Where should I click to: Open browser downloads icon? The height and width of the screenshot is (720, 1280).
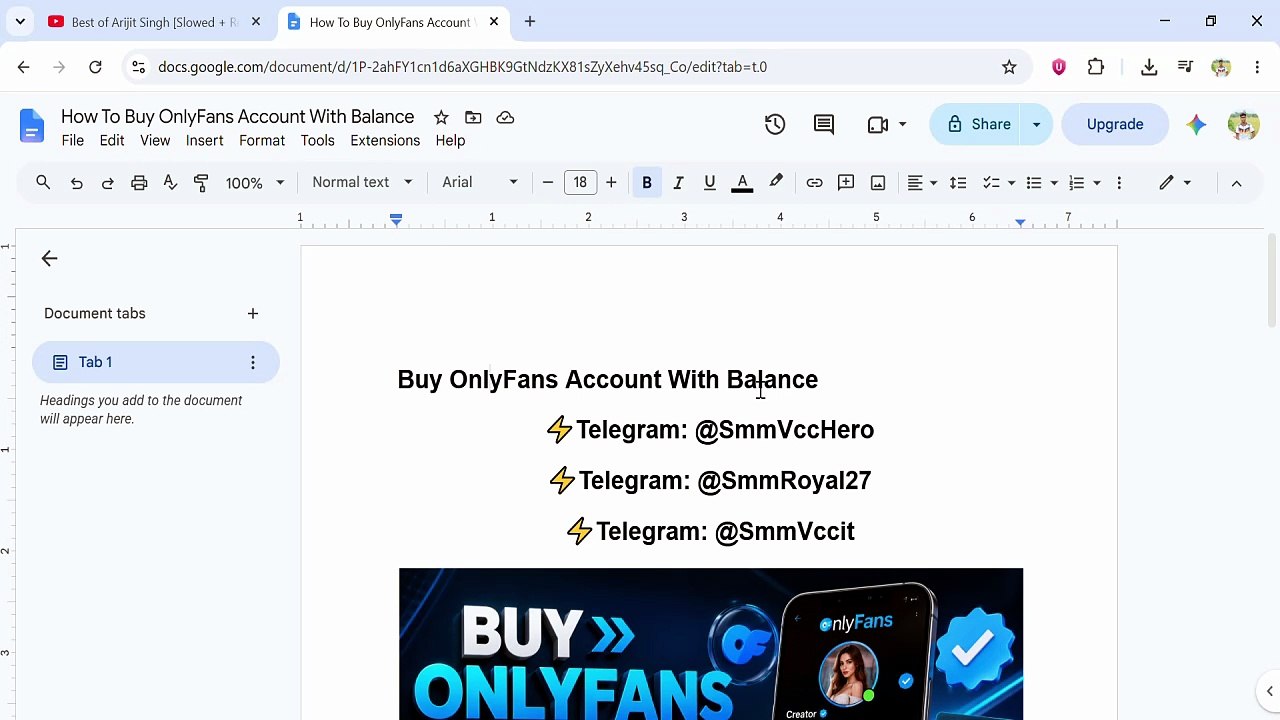1149,67
